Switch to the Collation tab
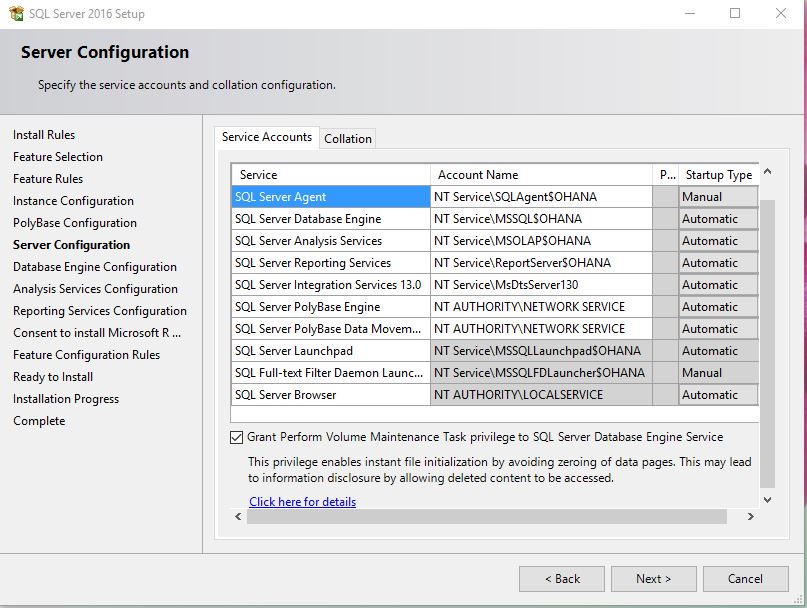Screen dimensions: 807x608 tap(348, 139)
